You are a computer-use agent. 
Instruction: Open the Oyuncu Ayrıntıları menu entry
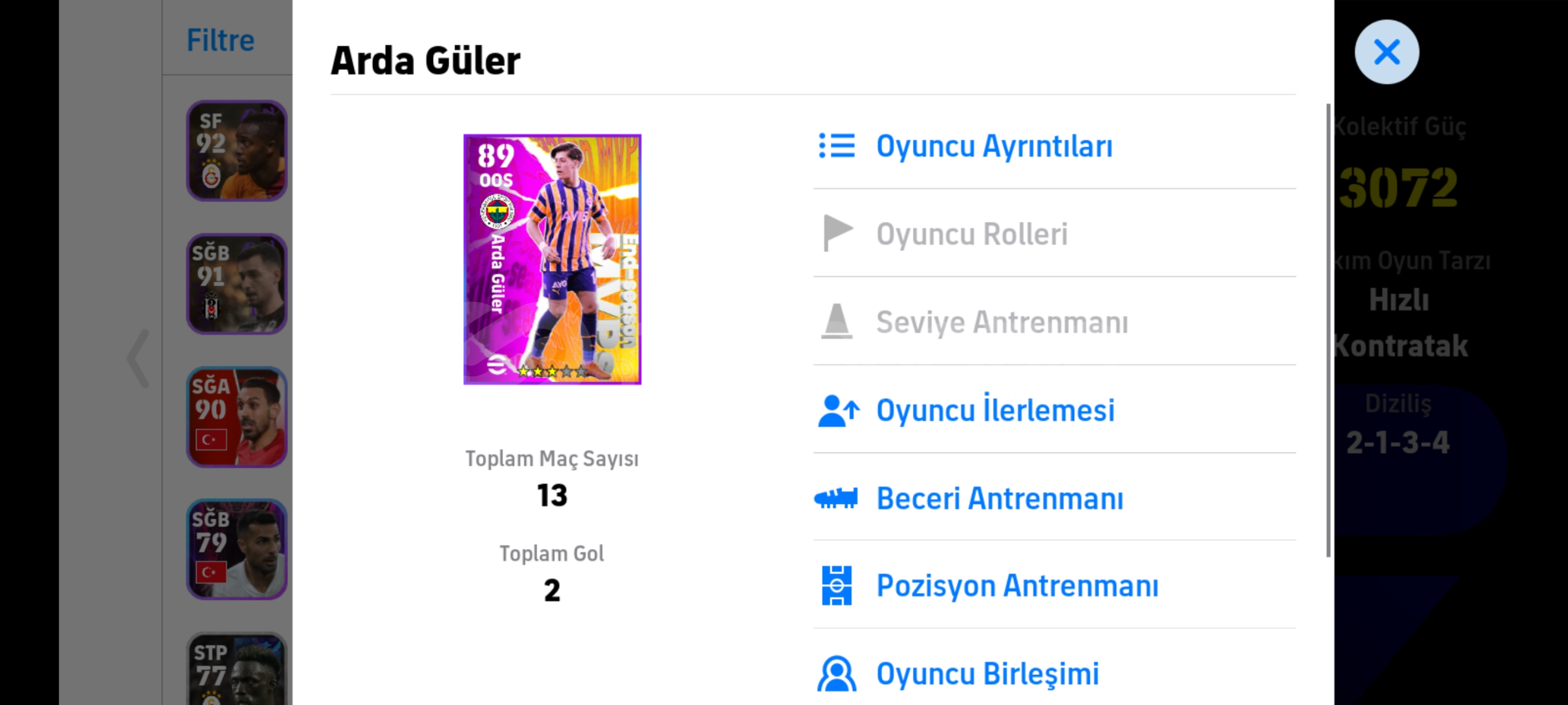tap(1054, 146)
